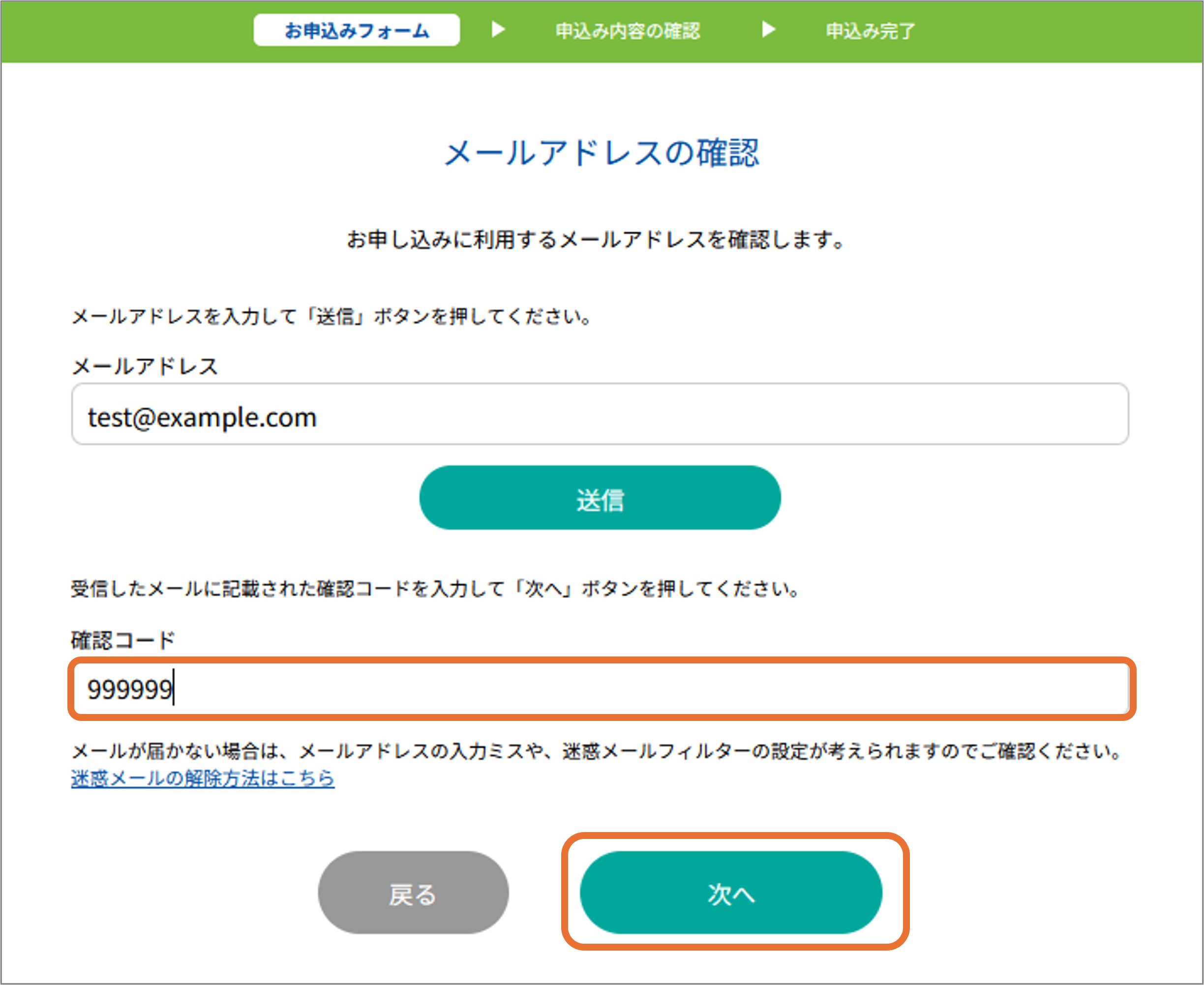Select the 申込み内容の確認 step label
Screen dimensions: 1204x985
[x=628, y=30]
